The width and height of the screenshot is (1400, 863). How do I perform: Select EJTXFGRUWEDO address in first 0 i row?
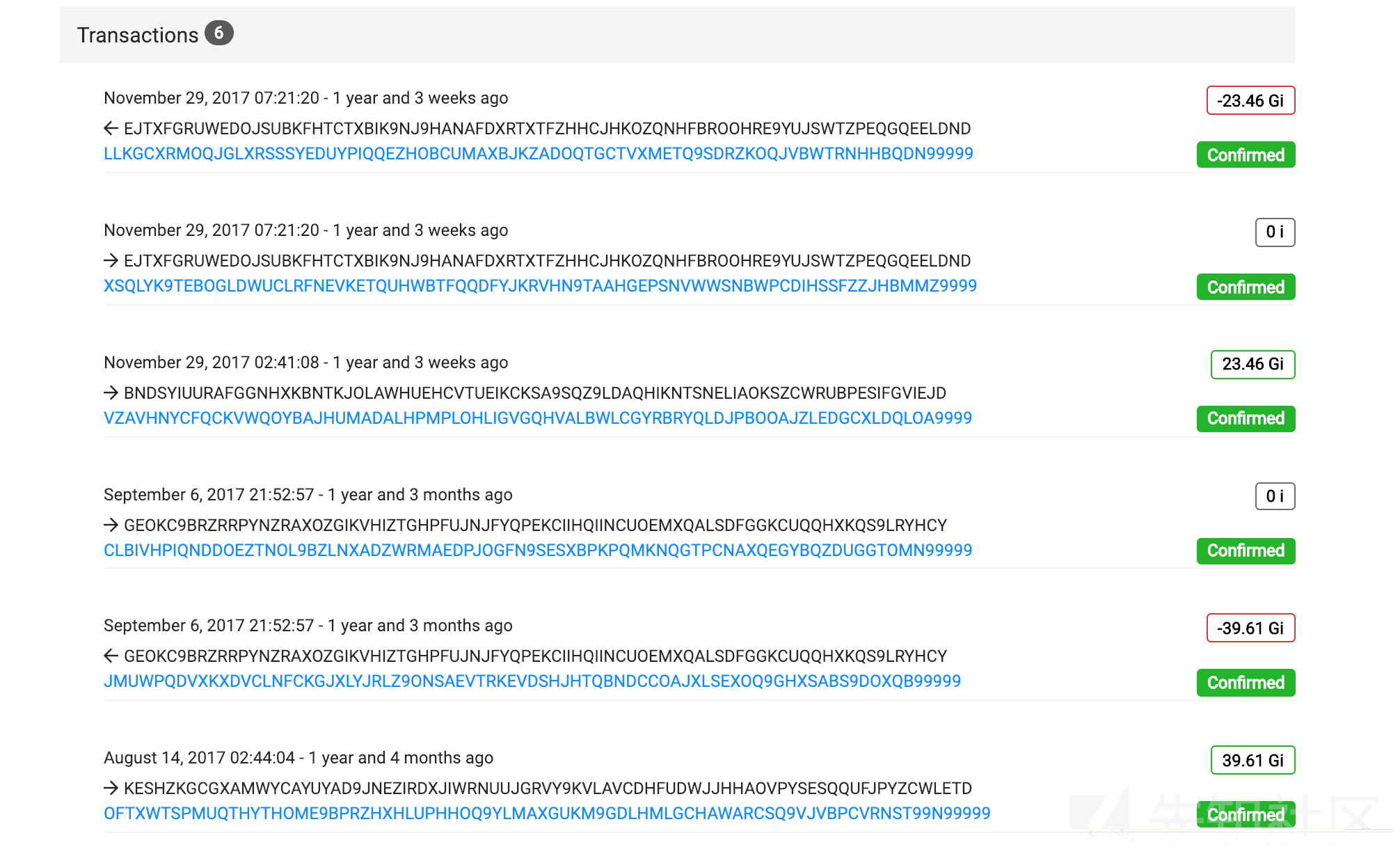pos(547,261)
